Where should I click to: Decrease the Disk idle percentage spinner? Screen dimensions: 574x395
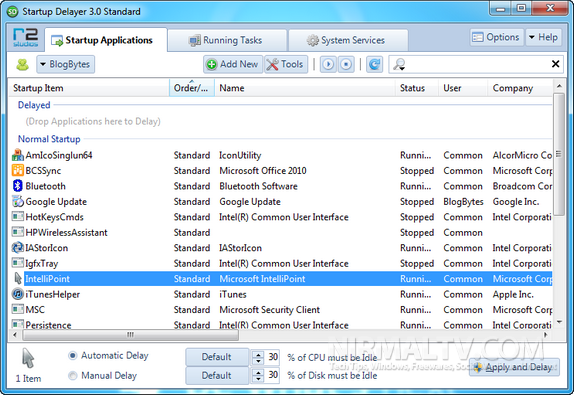tap(258, 379)
